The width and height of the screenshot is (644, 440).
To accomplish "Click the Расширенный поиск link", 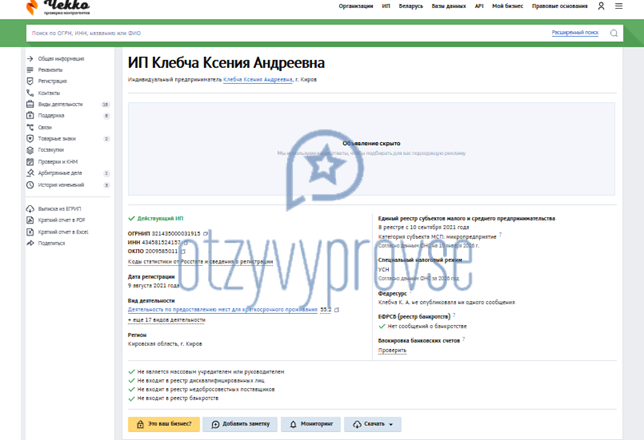I will pos(575,32).
